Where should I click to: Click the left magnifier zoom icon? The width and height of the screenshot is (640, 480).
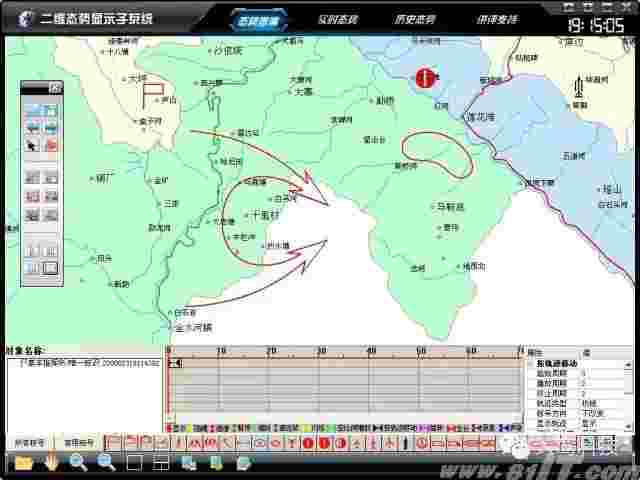point(78,461)
